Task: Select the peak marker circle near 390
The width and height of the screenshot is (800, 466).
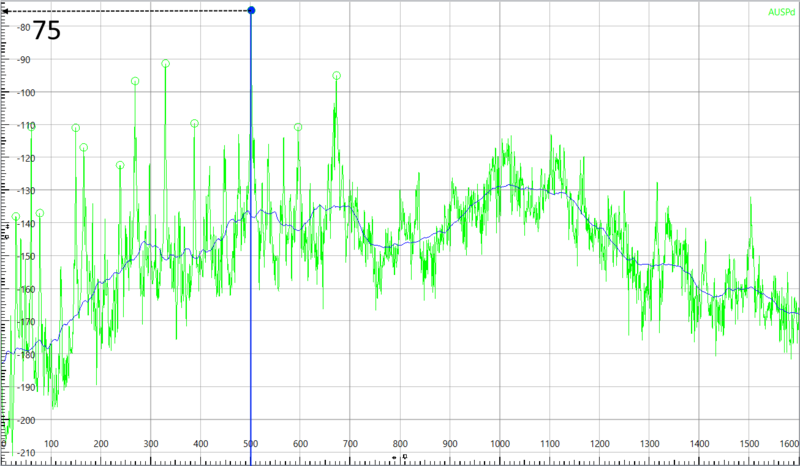Action: click(x=194, y=124)
